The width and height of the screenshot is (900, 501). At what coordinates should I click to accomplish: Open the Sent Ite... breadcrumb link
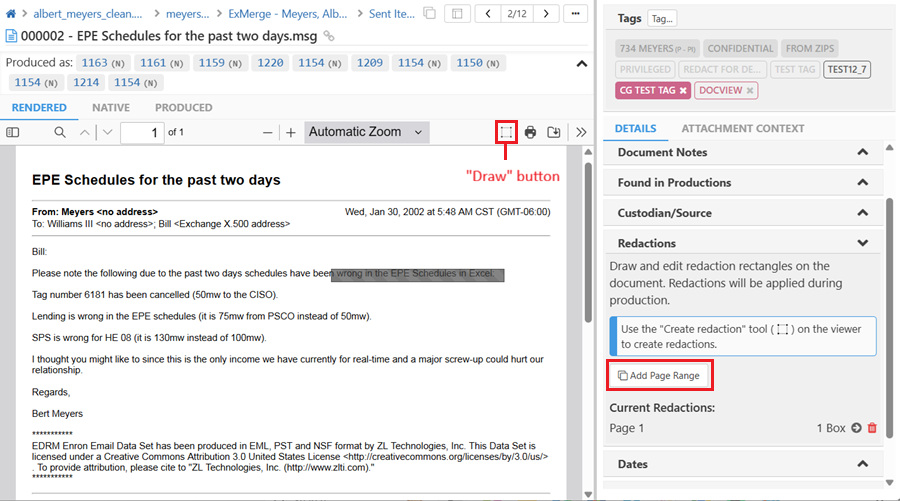(391, 14)
